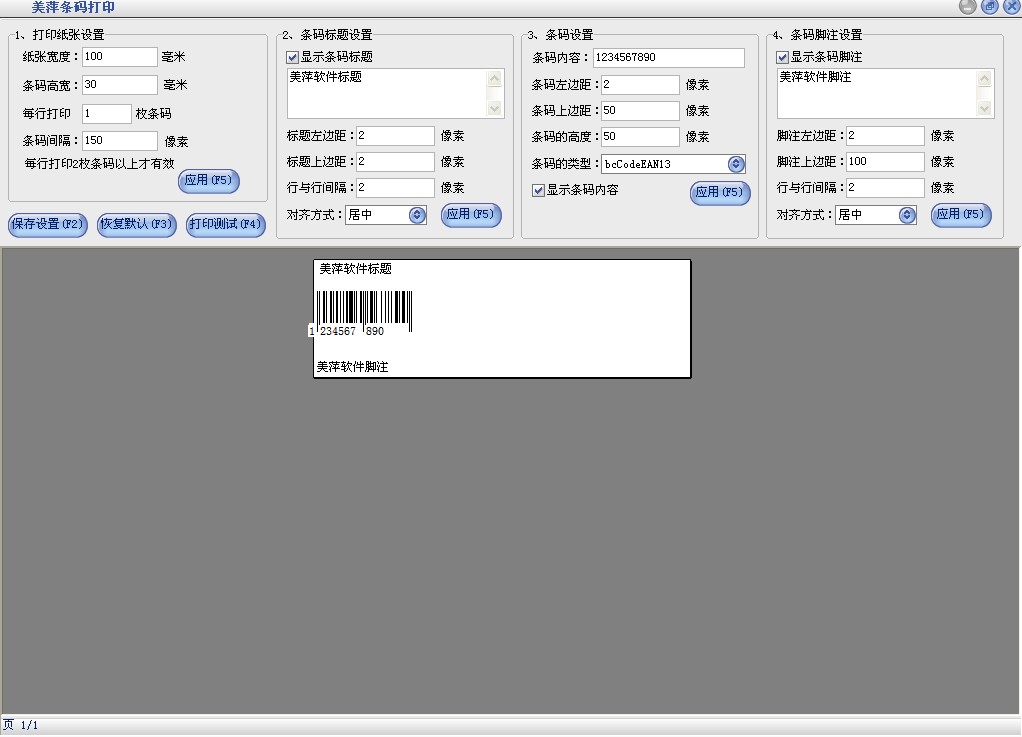Click scroll-down arrow in the title text area
Image resolution: width=1022 pixels, height=737 pixels.
tap(495, 108)
